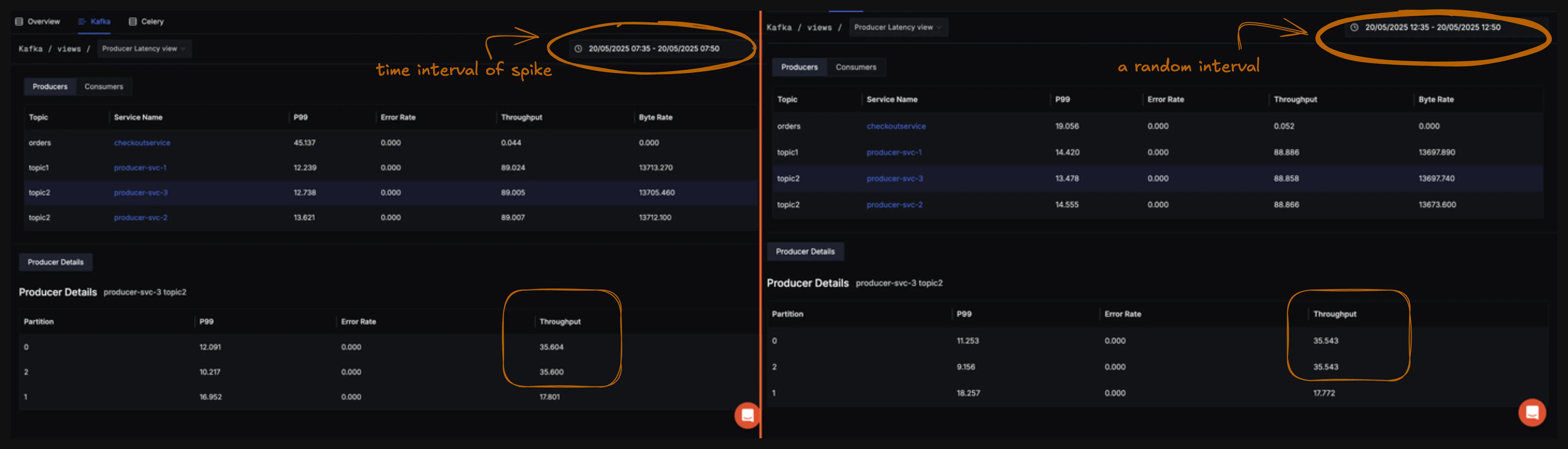
Task: Open the Overview tab icon
Action: (x=19, y=21)
